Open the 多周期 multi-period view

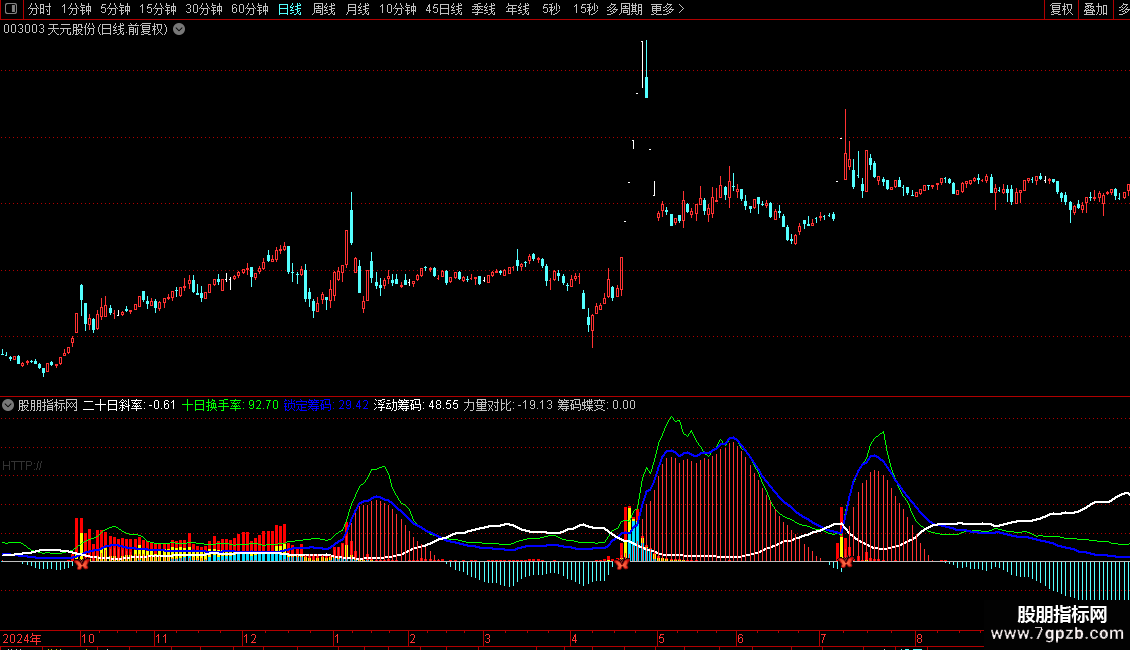click(624, 9)
